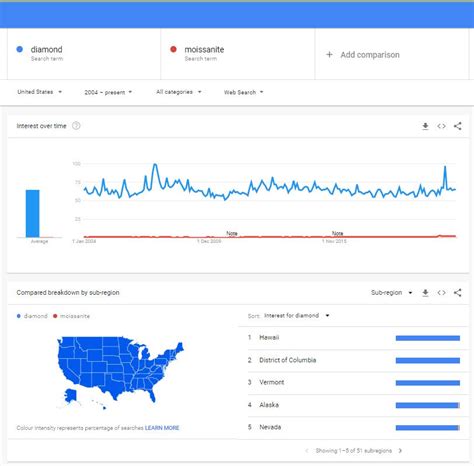Open help for Interest over time

point(76,126)
